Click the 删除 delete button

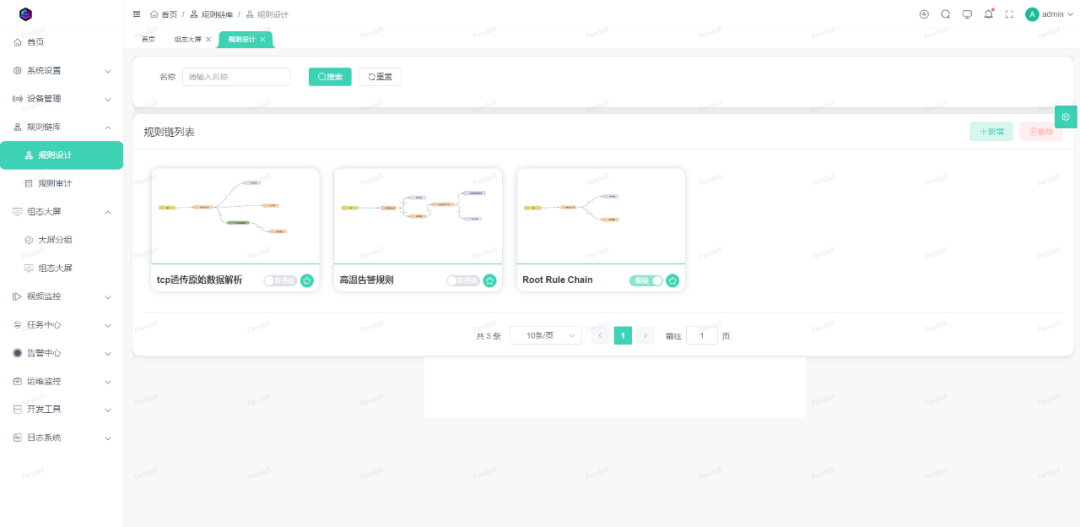(x=1041, y=132)
